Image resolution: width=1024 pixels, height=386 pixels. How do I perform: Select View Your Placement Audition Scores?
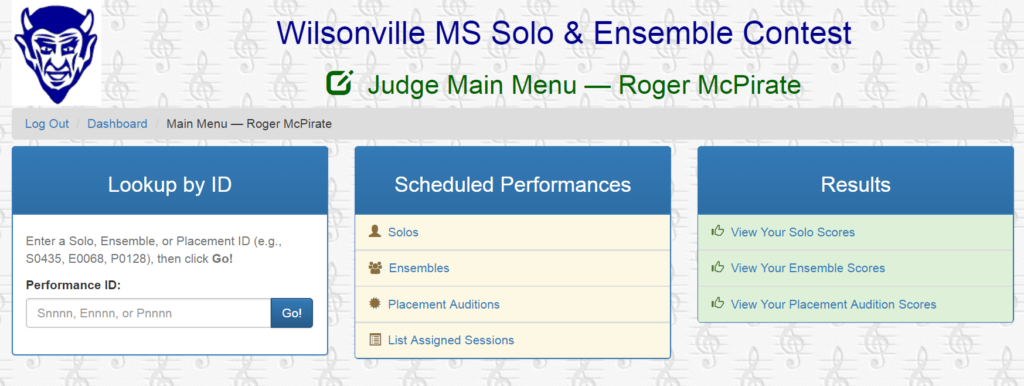[833, 304]
